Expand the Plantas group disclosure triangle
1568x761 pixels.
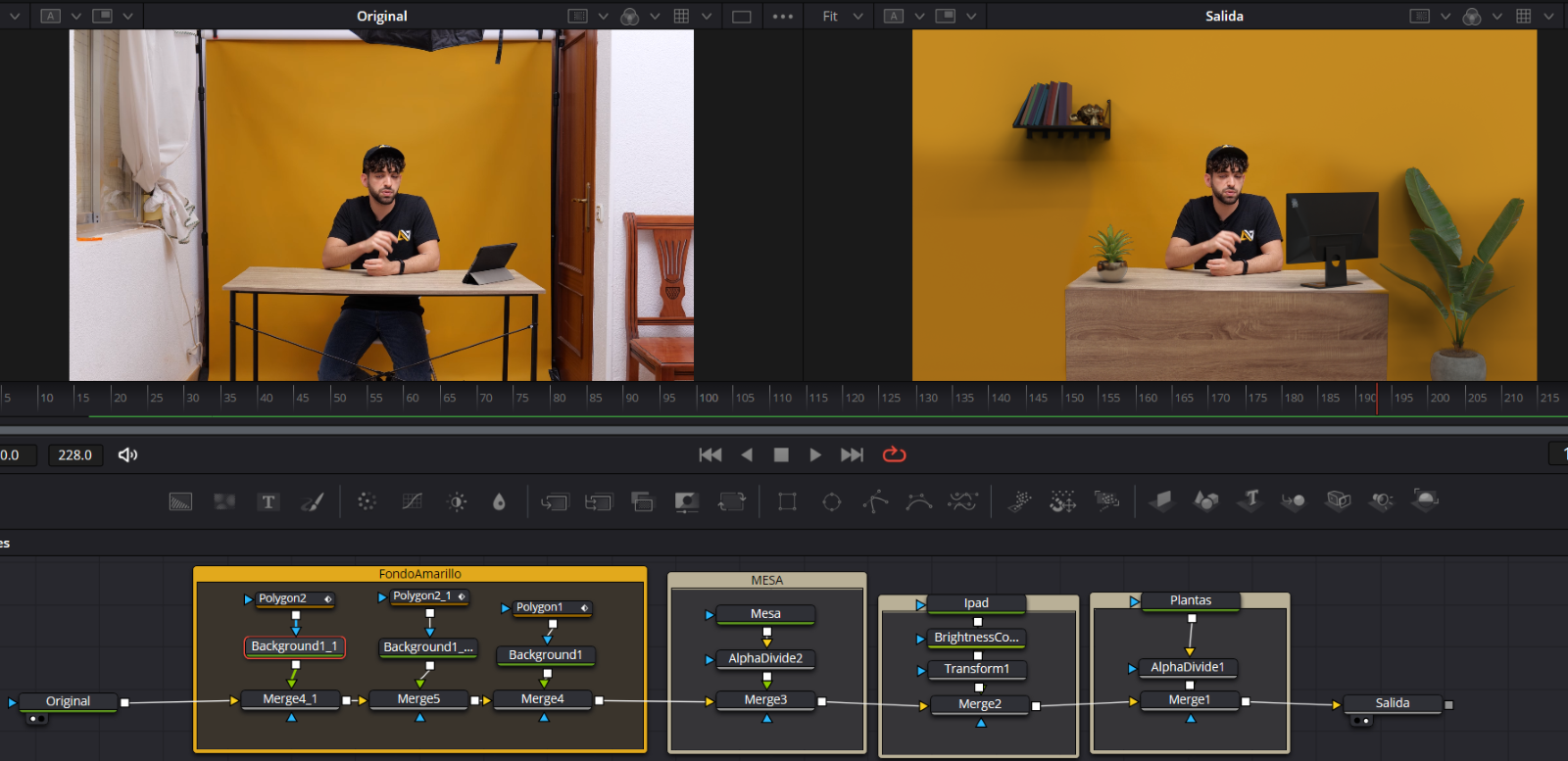coord(1134,601)
